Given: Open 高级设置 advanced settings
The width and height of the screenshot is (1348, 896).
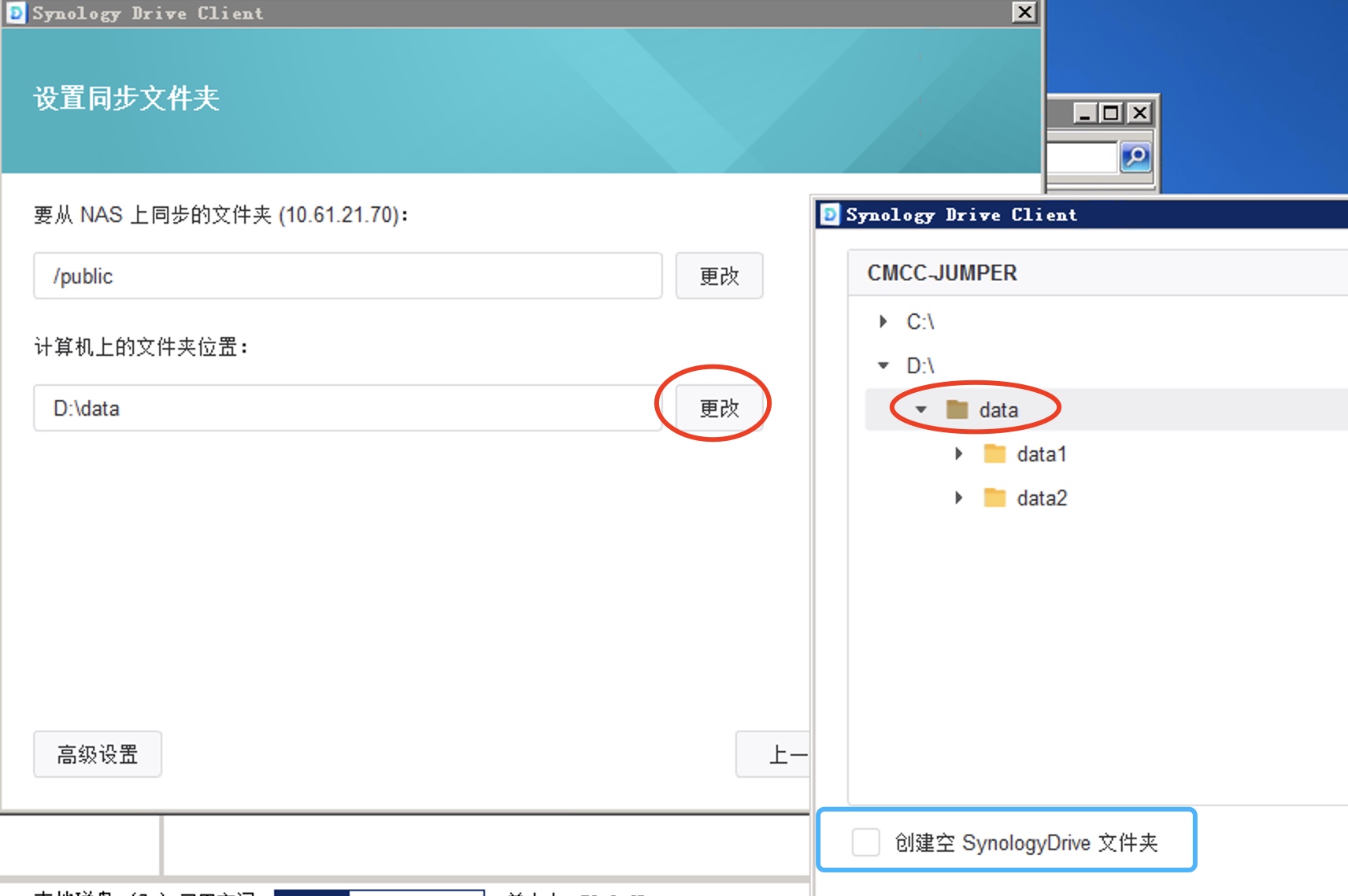Looking at the screenshot, I should pyautogui.click(x=98, y=754).
